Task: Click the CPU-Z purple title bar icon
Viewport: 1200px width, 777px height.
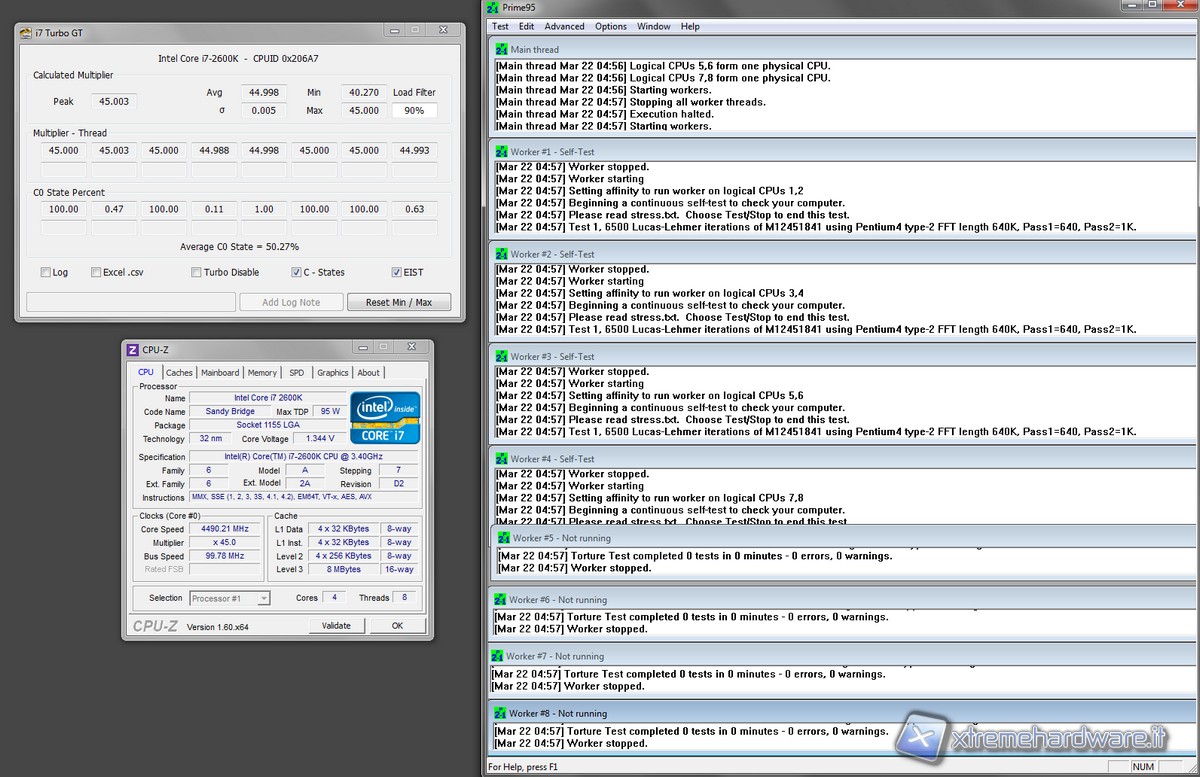Action: click(x=132, y=350)
